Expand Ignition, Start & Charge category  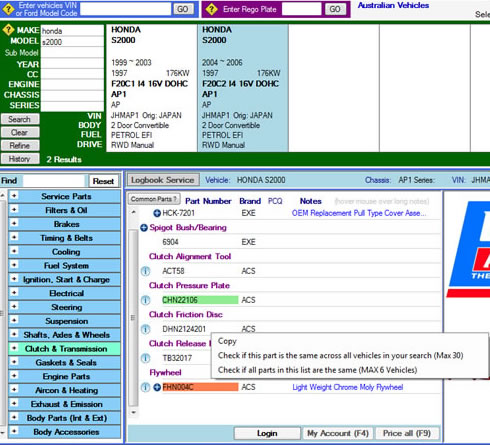(14, 279)
